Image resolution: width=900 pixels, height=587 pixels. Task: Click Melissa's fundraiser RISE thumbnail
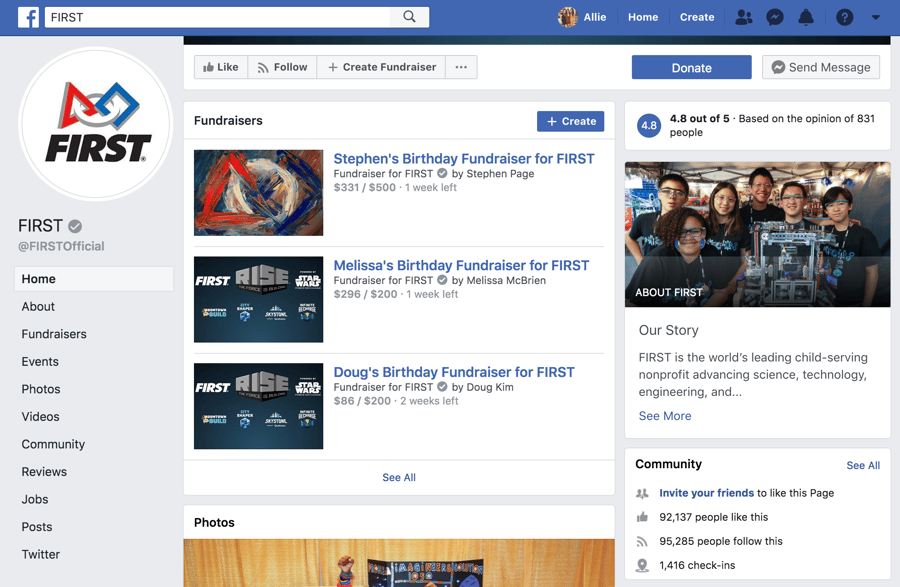tap(258, 300)
